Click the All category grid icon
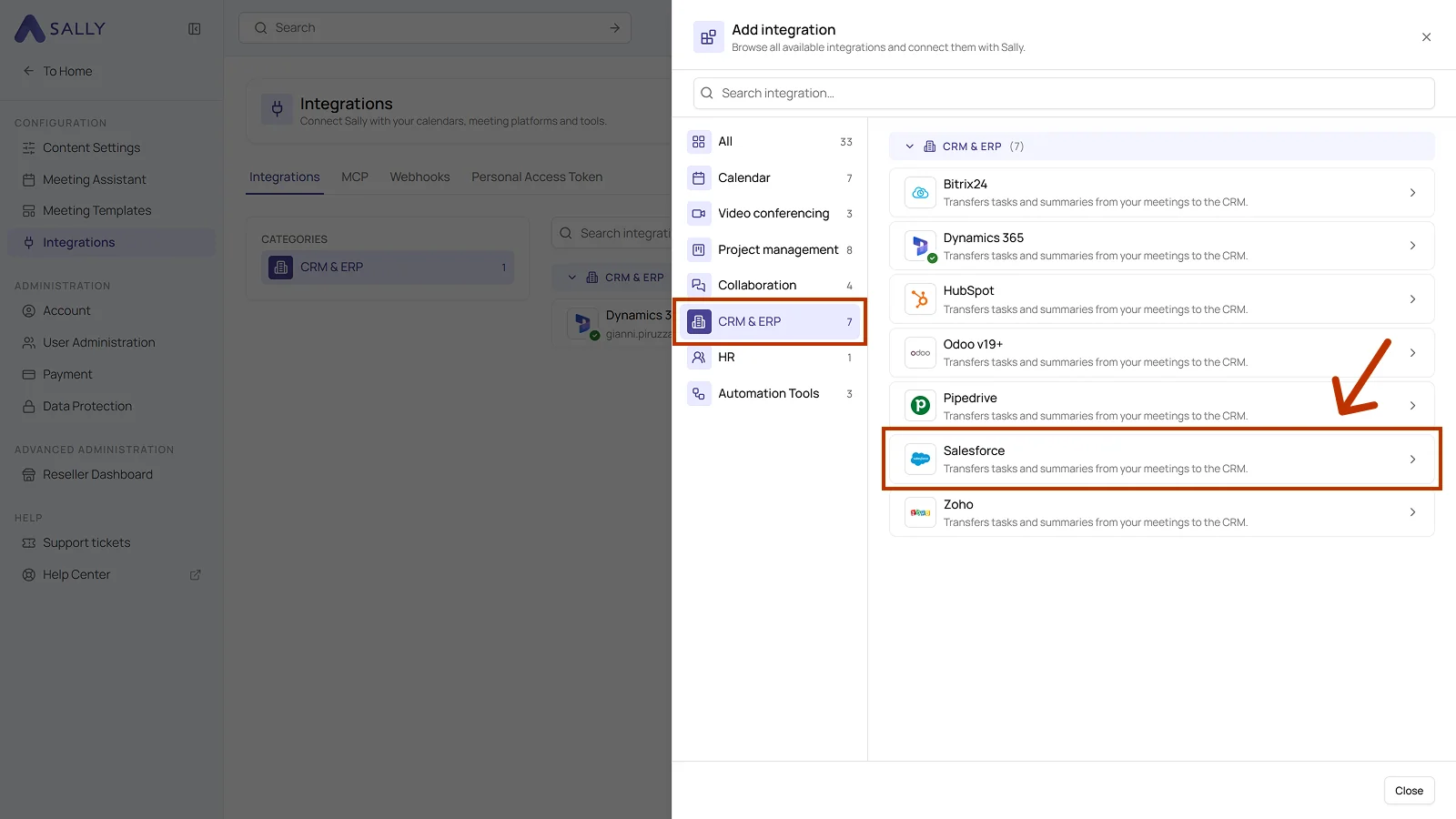 699,142
